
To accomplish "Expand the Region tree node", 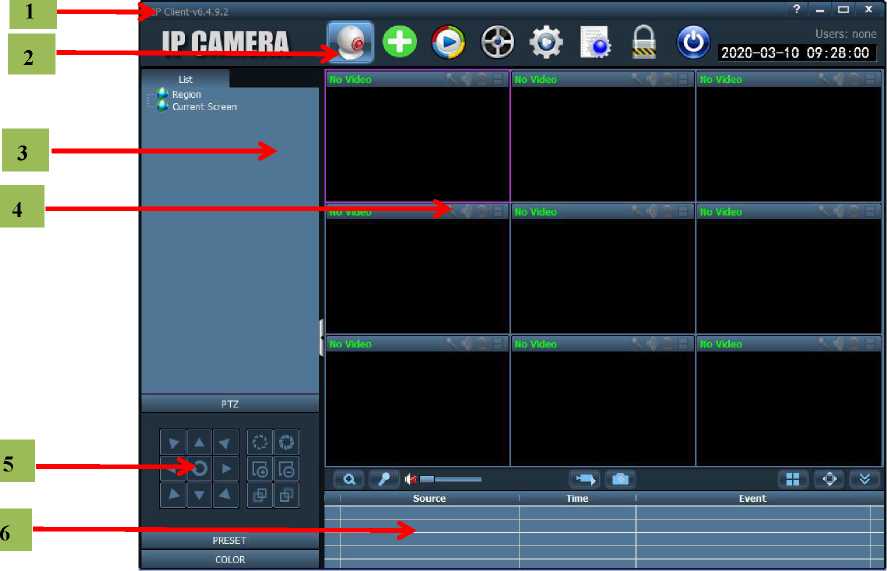I will [150, 96].
